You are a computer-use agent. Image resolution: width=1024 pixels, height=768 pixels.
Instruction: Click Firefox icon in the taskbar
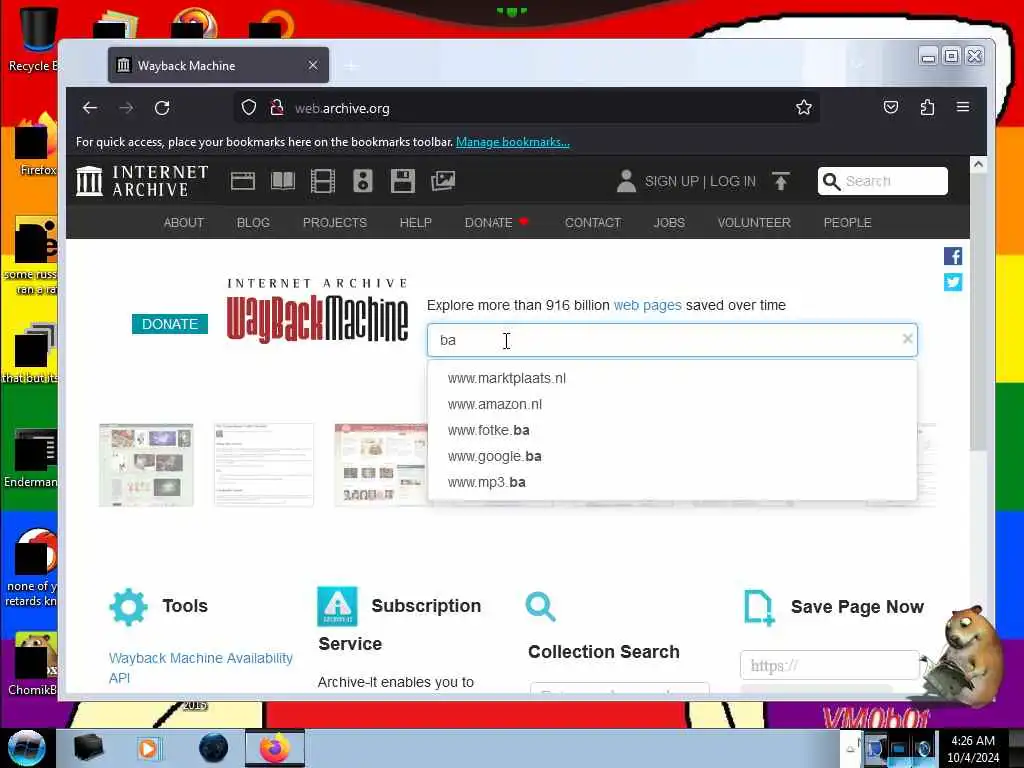275,748
